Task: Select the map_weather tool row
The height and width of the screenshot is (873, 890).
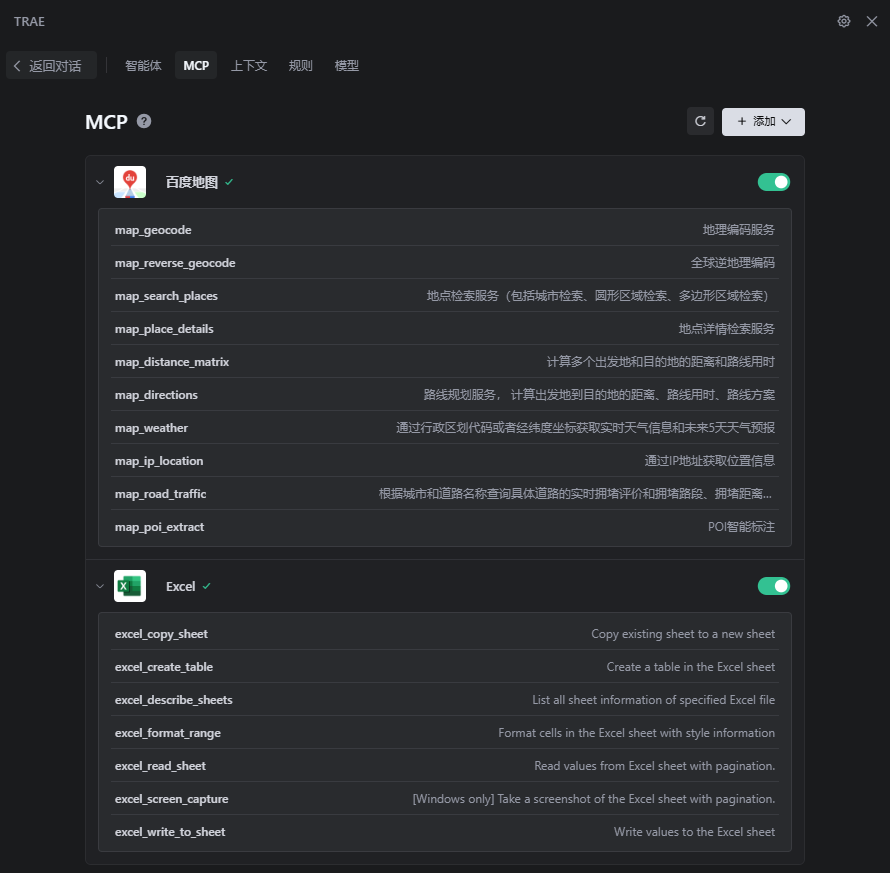Action: [x=444, y=427]
